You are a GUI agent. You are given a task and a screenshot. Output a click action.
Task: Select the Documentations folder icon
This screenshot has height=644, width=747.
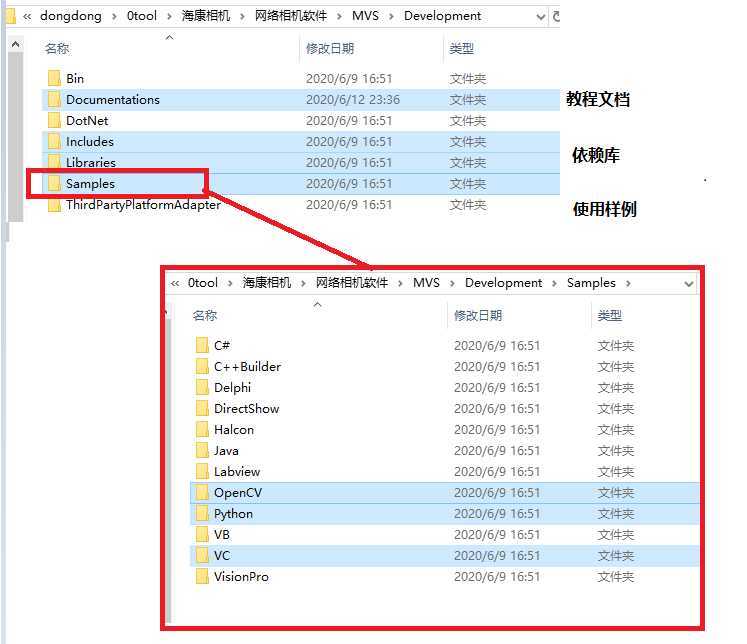coord(54,99)
